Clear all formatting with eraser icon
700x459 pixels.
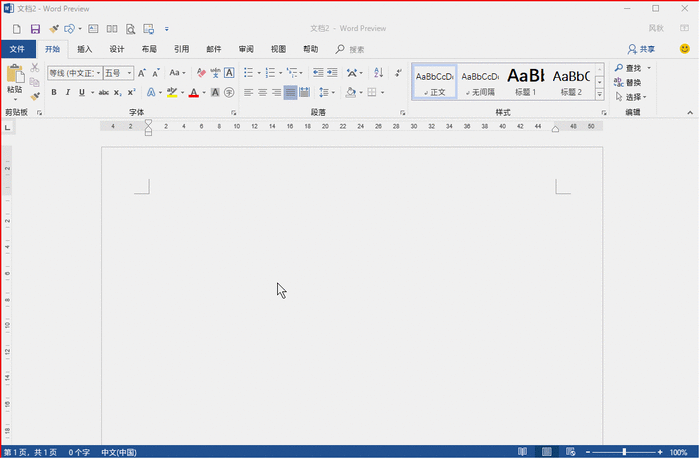coord(201,73)
